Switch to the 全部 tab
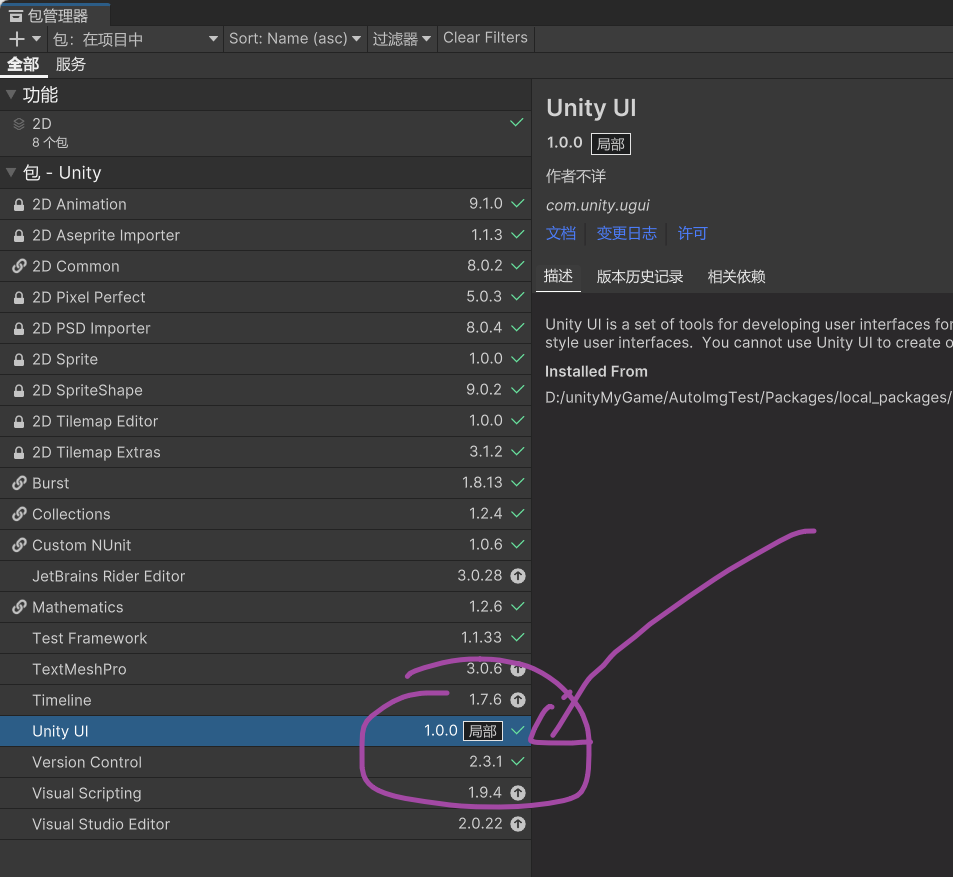 [x=23, y=64]
